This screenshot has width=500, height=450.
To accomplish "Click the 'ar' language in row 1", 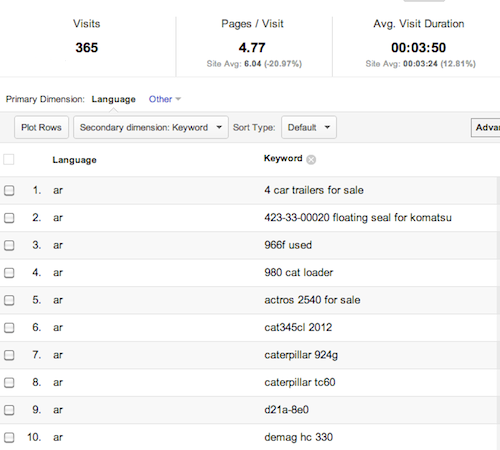I will [x=58, y=190].
